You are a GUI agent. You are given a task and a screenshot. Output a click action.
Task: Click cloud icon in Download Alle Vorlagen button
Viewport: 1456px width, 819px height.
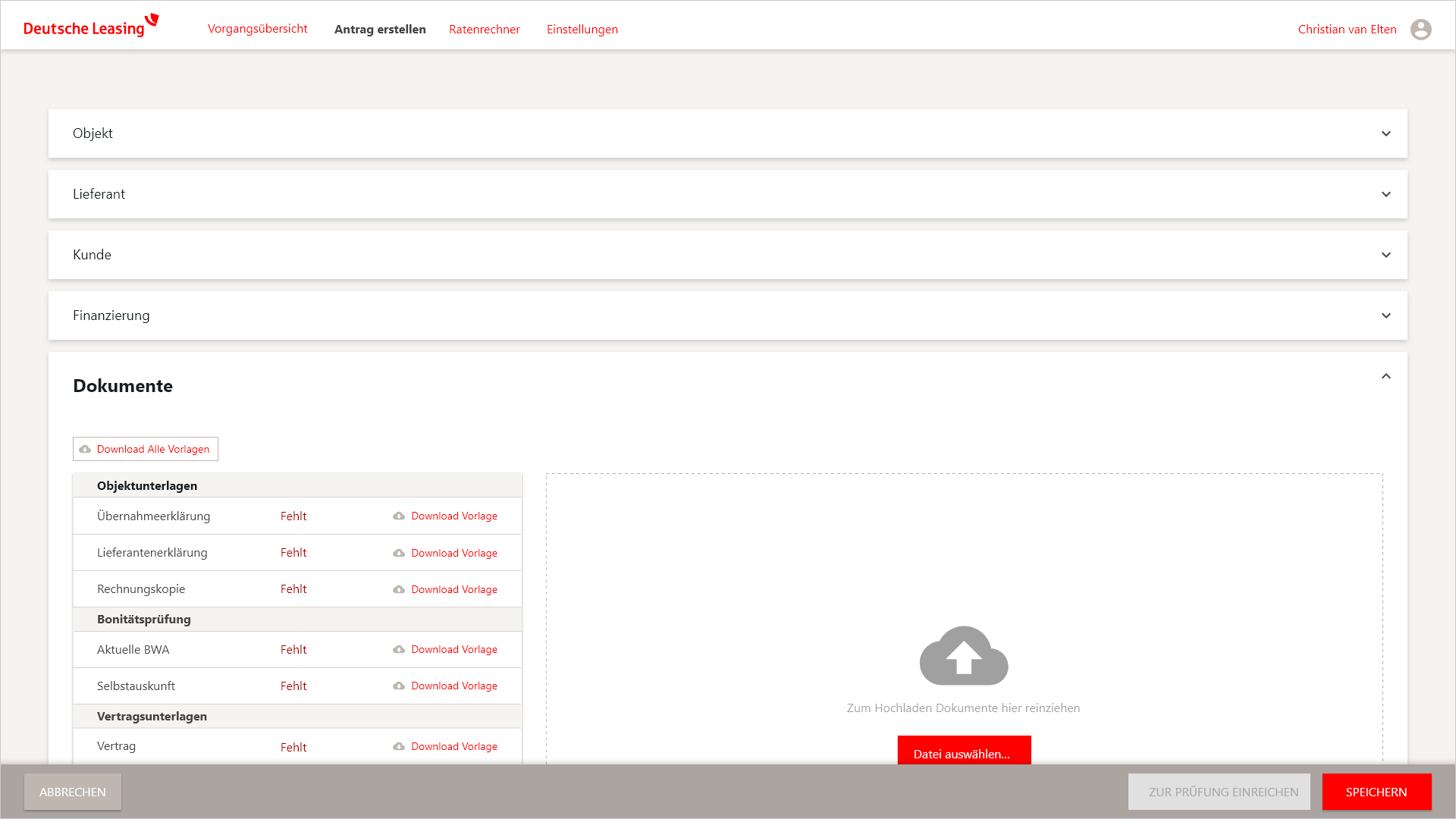click(85, 450)
